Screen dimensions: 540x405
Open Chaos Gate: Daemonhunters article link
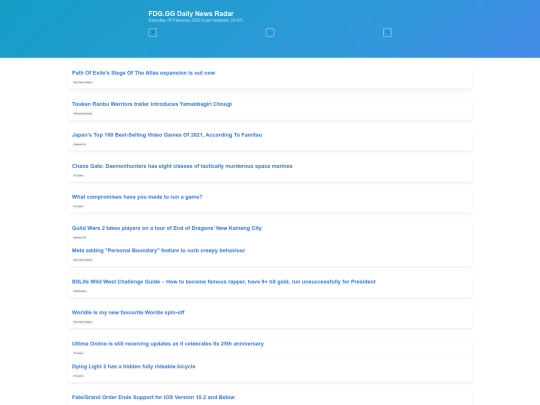pyautogui.click(x=182, y=166)
